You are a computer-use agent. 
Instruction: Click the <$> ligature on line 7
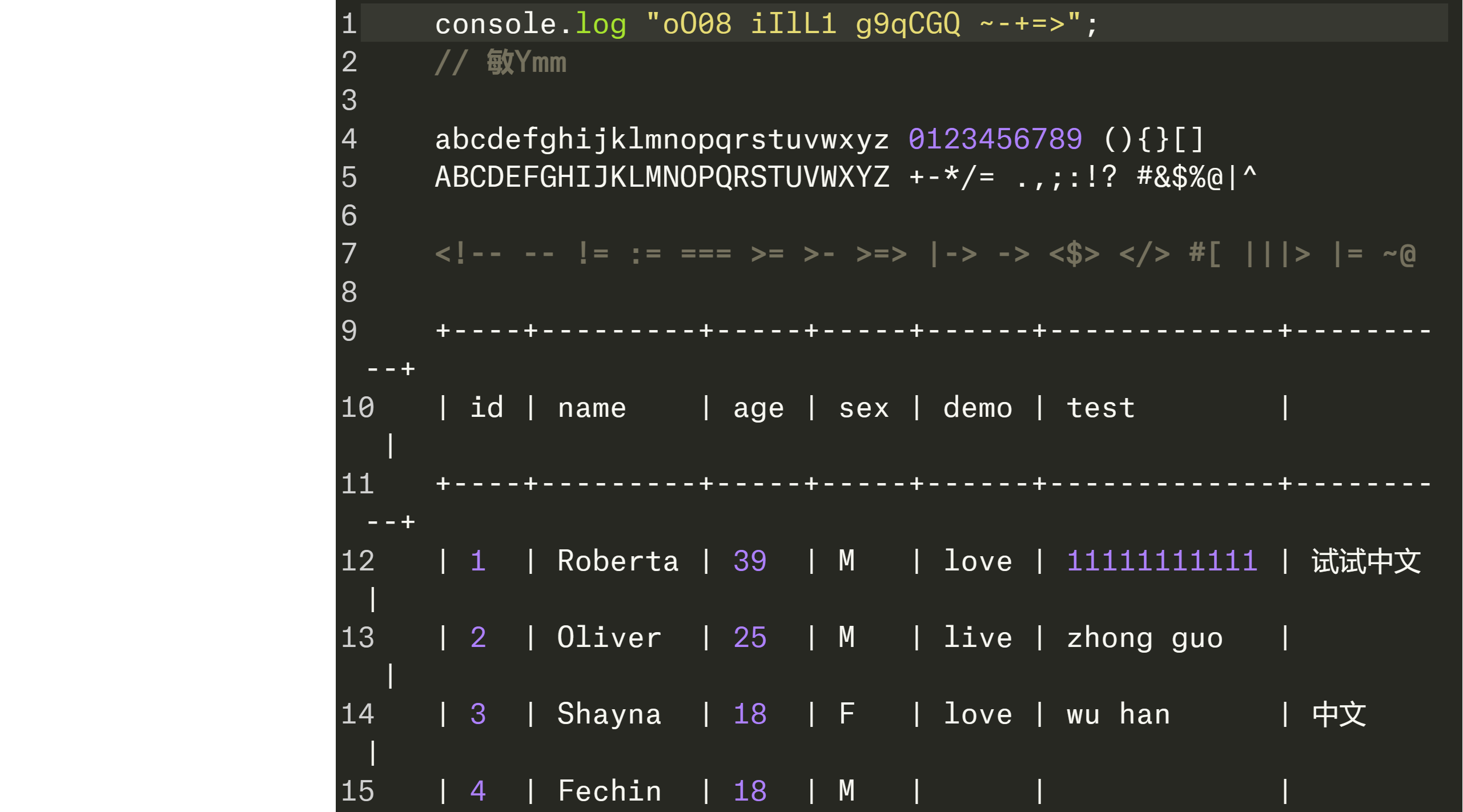click(1074, 254)
